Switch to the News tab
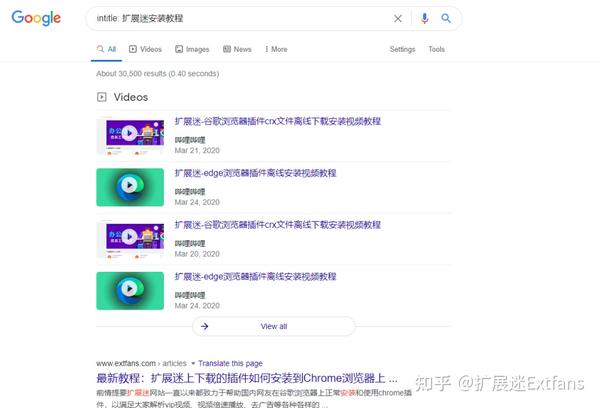 click(x=237, y=49)
